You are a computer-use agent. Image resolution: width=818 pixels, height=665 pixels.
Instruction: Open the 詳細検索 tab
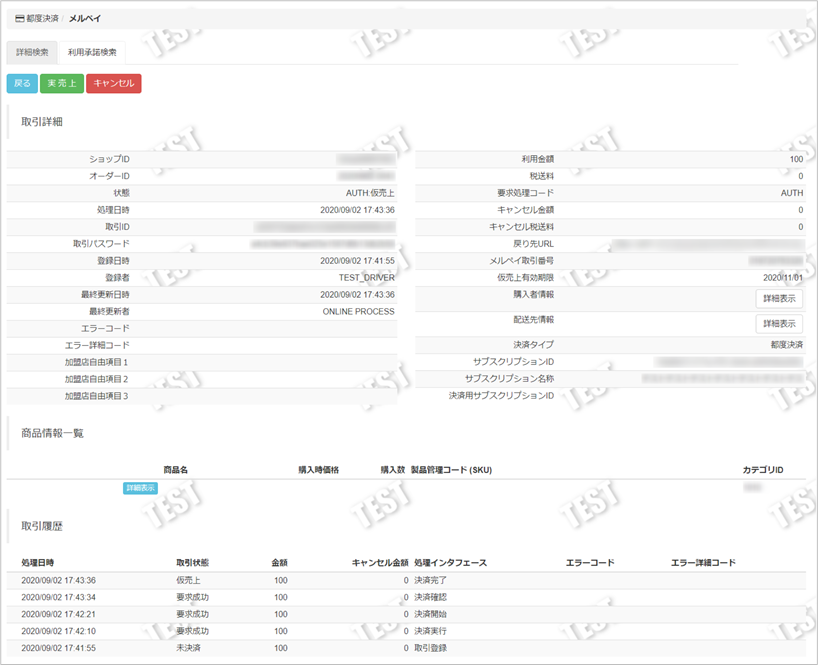[32, 52]
